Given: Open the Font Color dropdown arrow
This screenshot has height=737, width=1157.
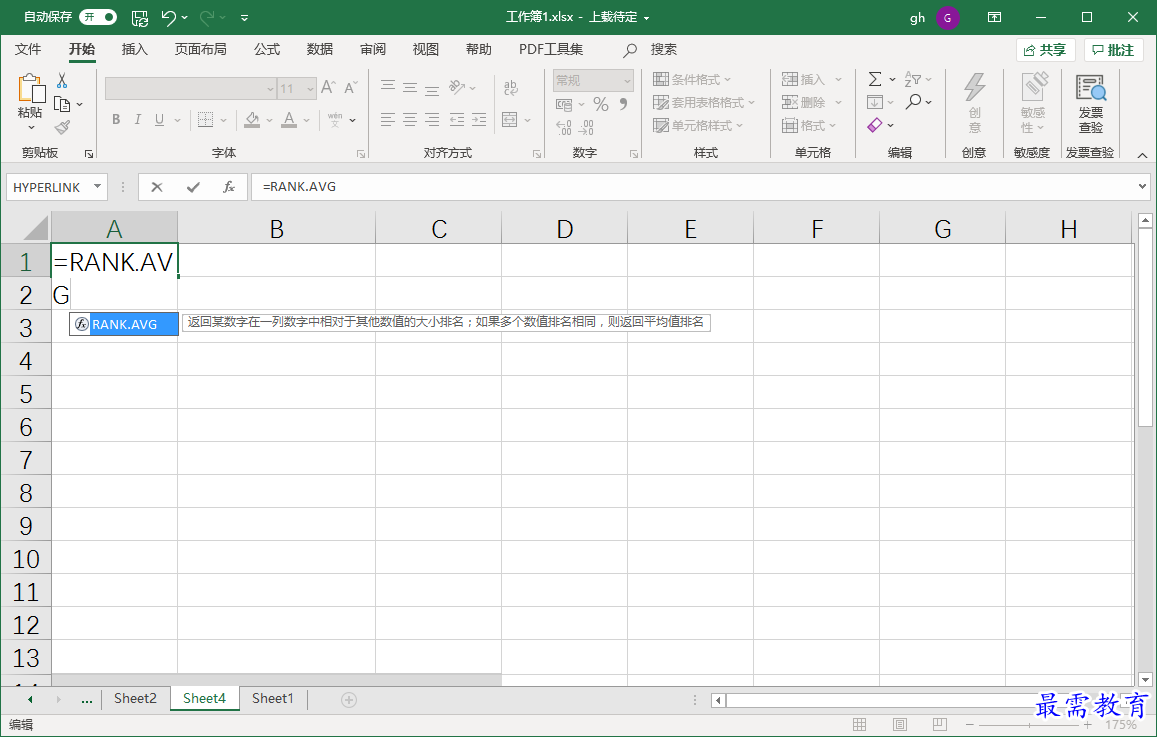Looking at the screenshot, I should 305,120.
